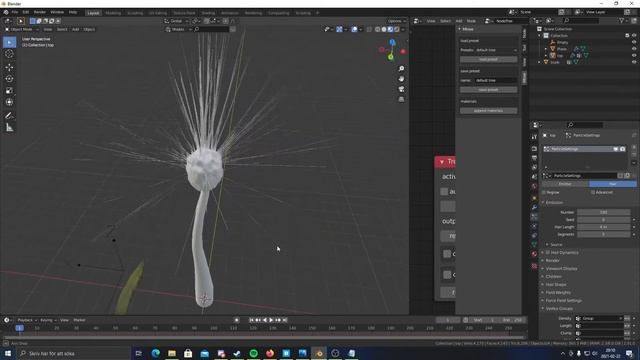640x360 pixels.
Task: Switch to the Layout workspace tab
Action: tap(93, 13)
